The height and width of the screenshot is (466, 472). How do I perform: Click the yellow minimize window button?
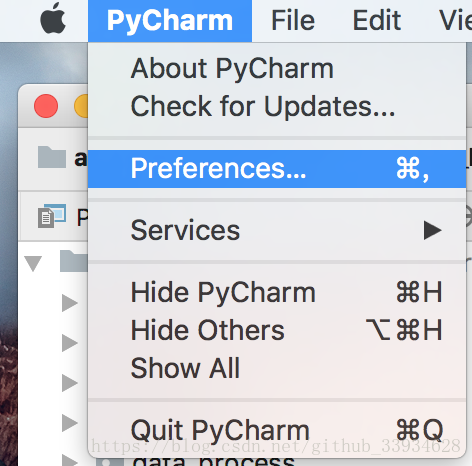(81, 106)
